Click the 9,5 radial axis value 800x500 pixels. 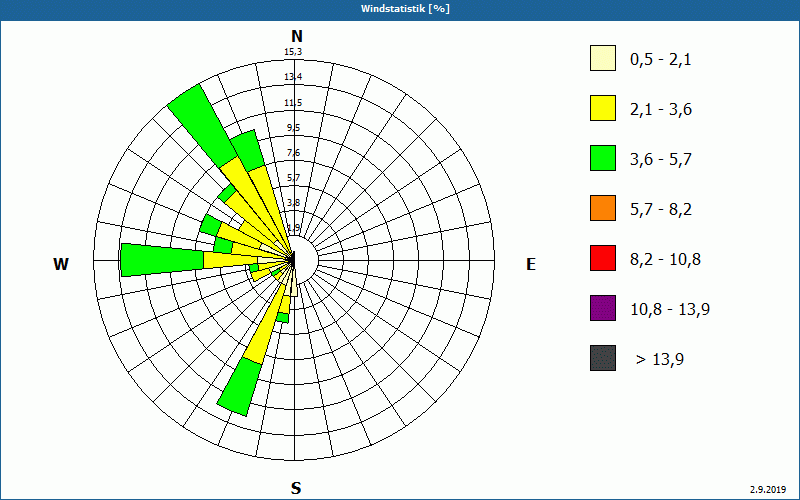tap(293, 128)
